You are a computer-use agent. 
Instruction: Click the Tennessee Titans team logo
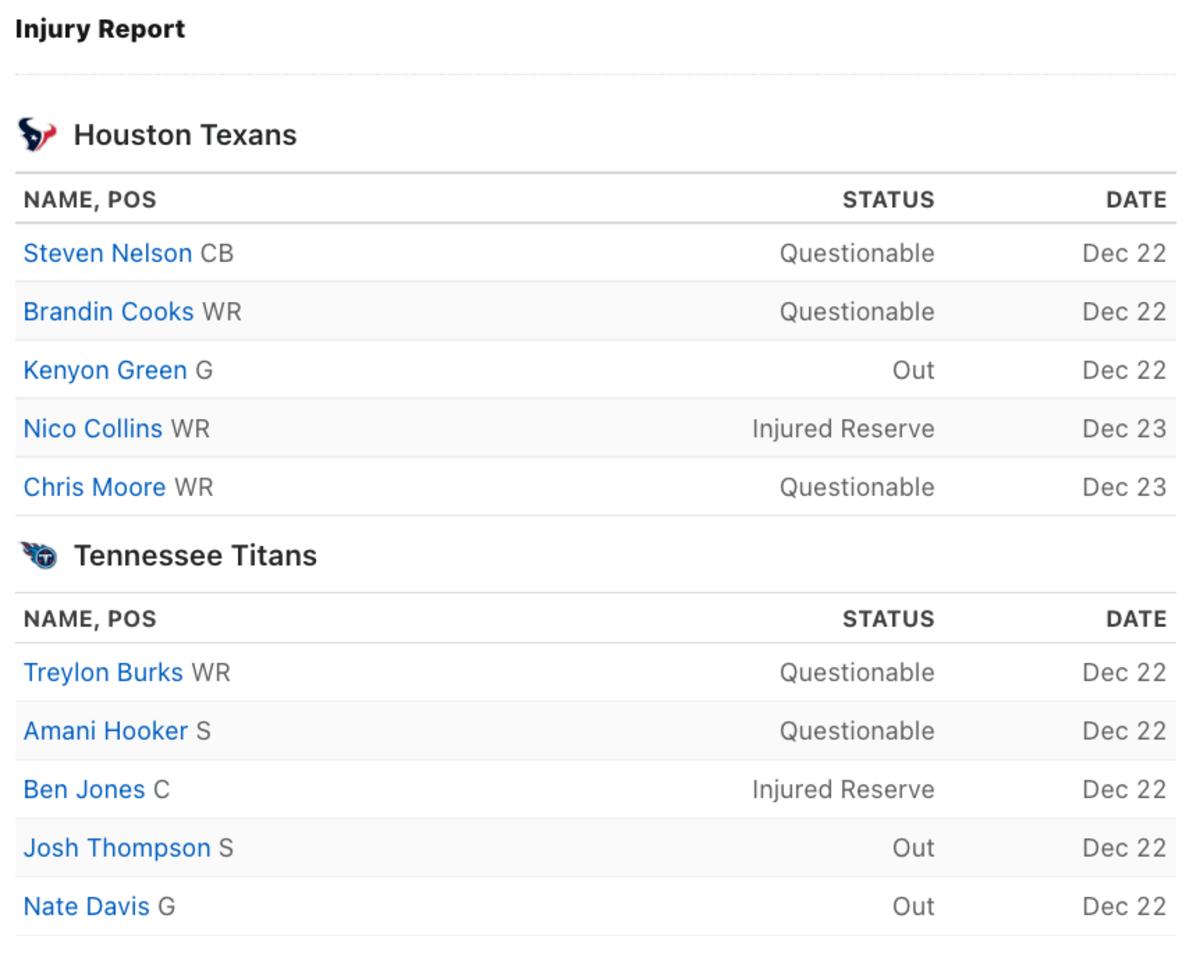pyautogui.click(x=39, y=555)
